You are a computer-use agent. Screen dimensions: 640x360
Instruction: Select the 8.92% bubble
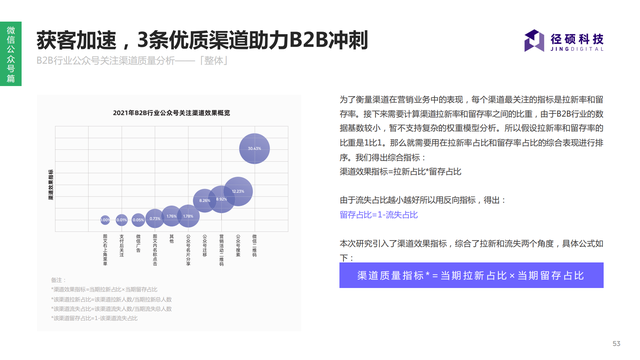click(x=221, y=199)
